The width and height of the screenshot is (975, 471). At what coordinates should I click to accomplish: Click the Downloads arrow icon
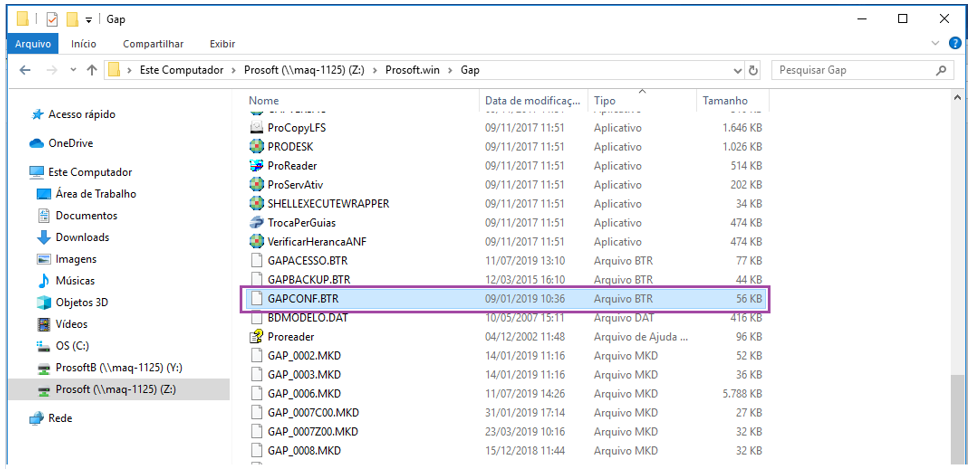[44, 237]
